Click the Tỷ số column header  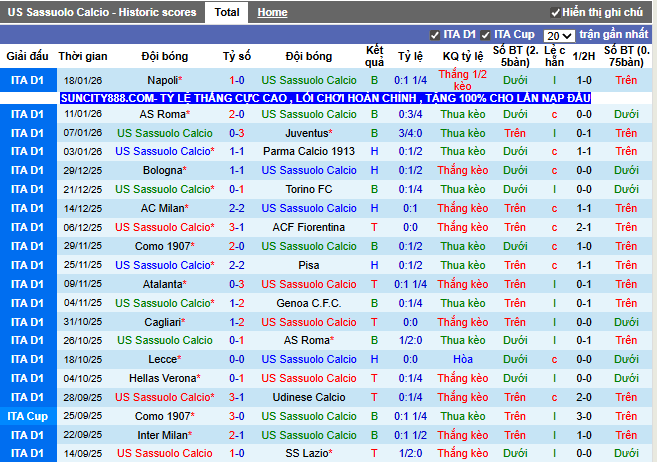click(237, 56)
